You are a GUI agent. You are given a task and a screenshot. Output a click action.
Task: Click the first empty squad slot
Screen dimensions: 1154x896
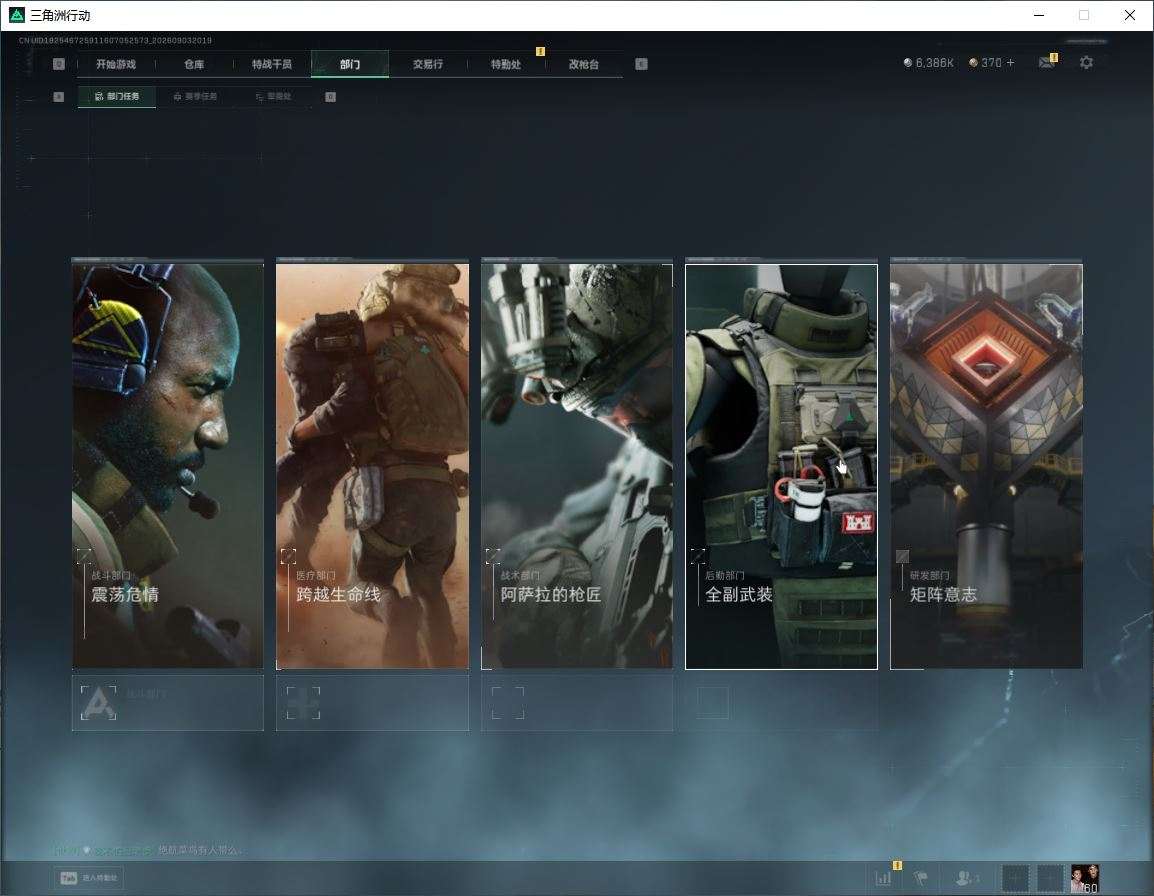[1015, 878]
